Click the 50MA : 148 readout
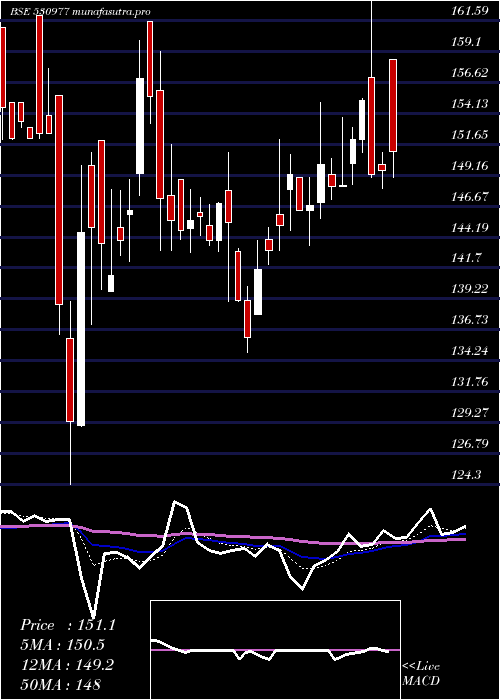The height and width of the screenshot is (700, 500). (60, 684)
